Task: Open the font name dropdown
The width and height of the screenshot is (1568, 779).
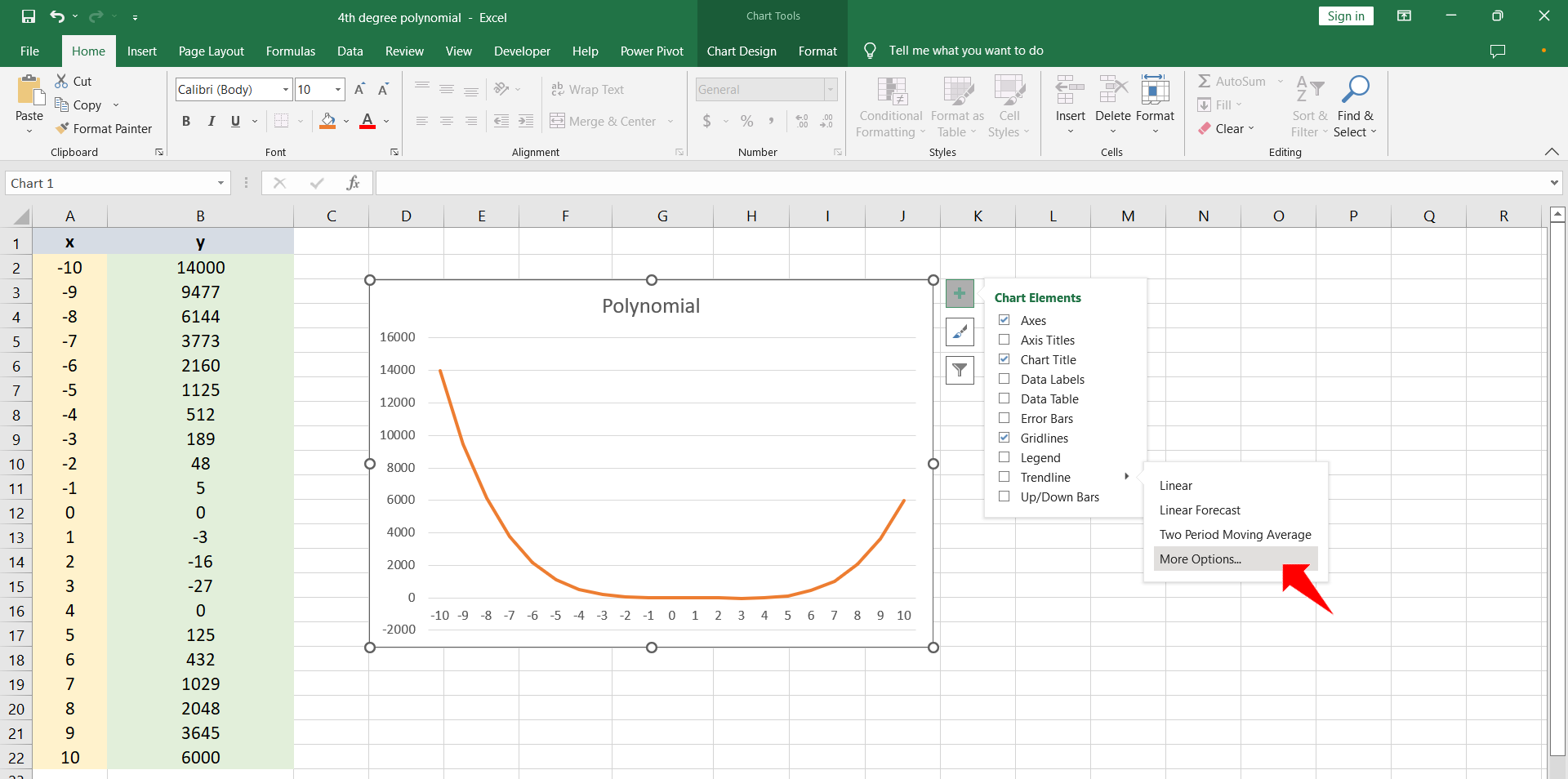Action: [x=286, y=90]
